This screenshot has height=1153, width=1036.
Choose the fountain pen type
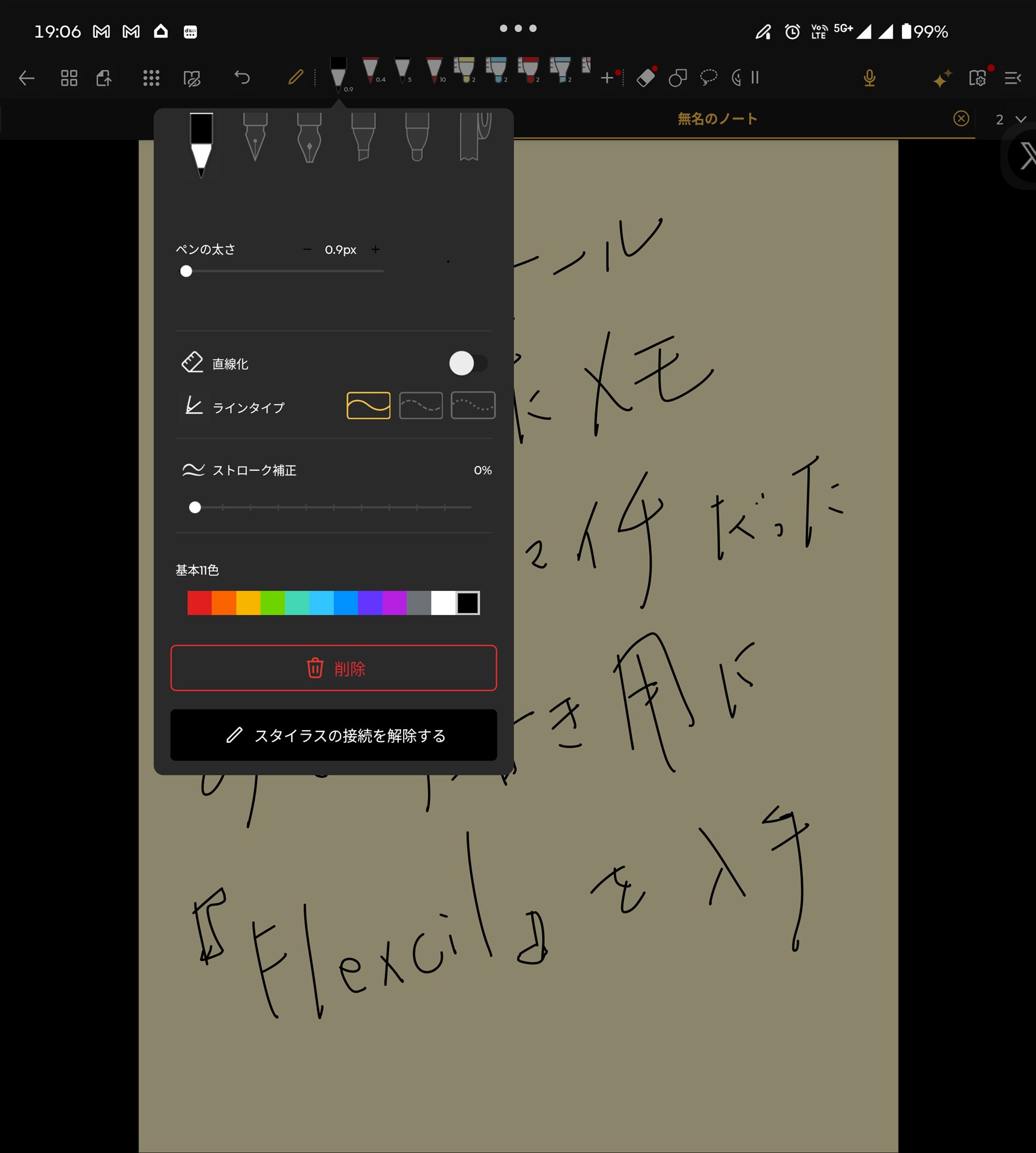pos(255,138)
